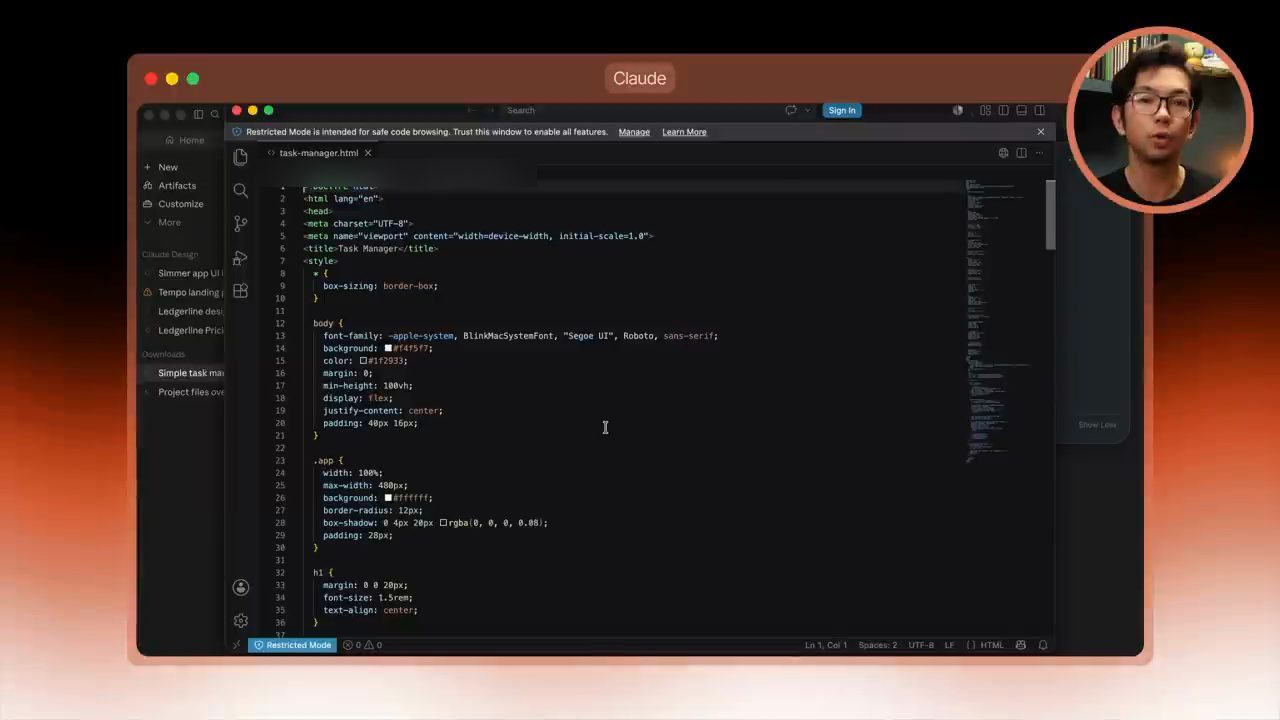The height and width of the screenshot is (720, 1280).
Task: Toggle the secondary side bar
Action: 1039,110
